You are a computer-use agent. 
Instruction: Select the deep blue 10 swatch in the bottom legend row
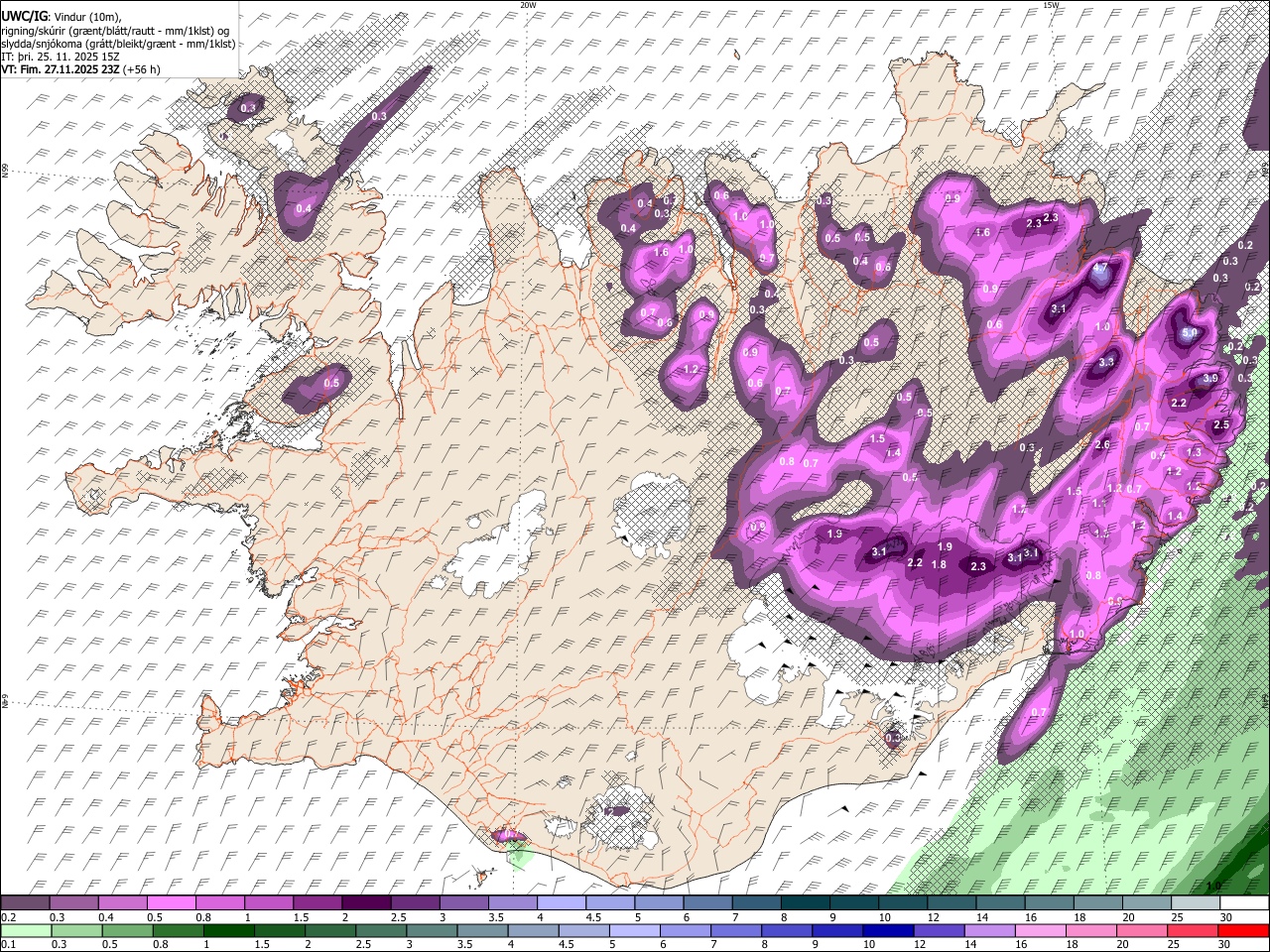coord(887,930)
